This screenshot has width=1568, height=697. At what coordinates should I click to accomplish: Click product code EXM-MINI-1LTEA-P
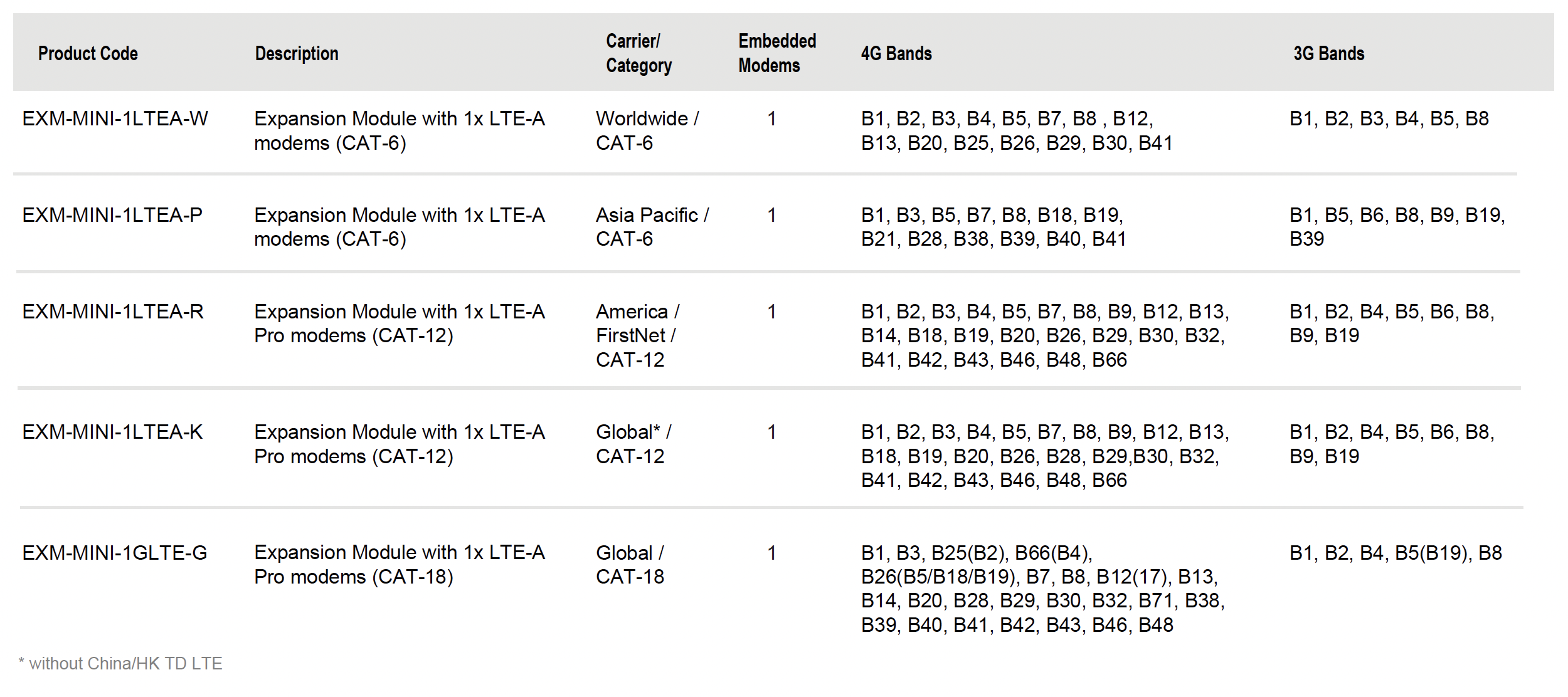coord(112,215)
